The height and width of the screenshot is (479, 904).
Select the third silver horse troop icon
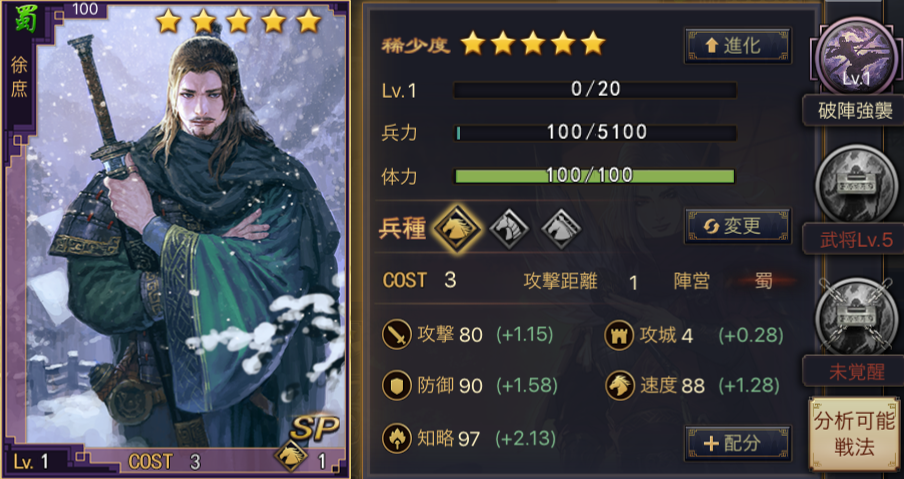pos(561,229)
